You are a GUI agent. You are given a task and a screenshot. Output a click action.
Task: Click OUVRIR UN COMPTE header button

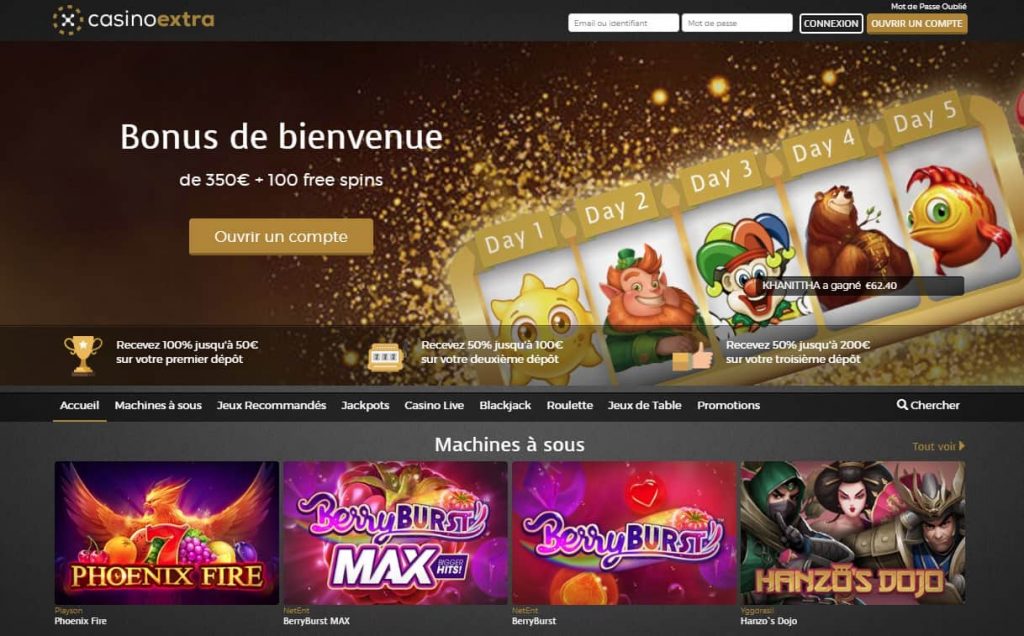tap(917, 24)
